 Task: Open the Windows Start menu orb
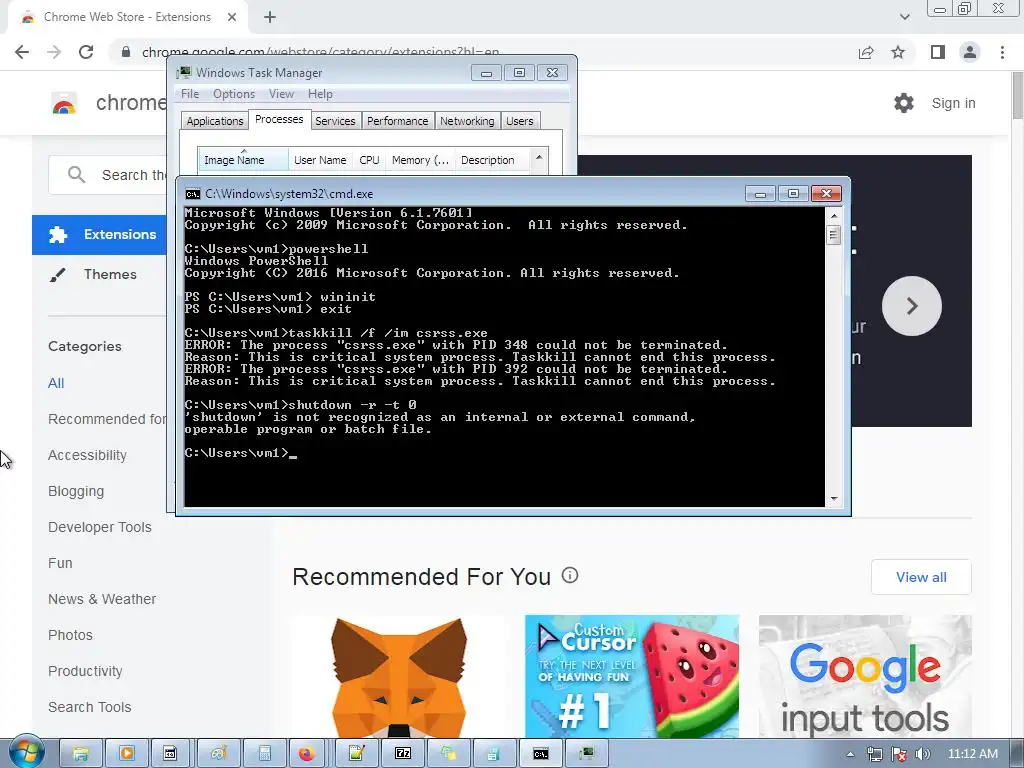point(26,752)
